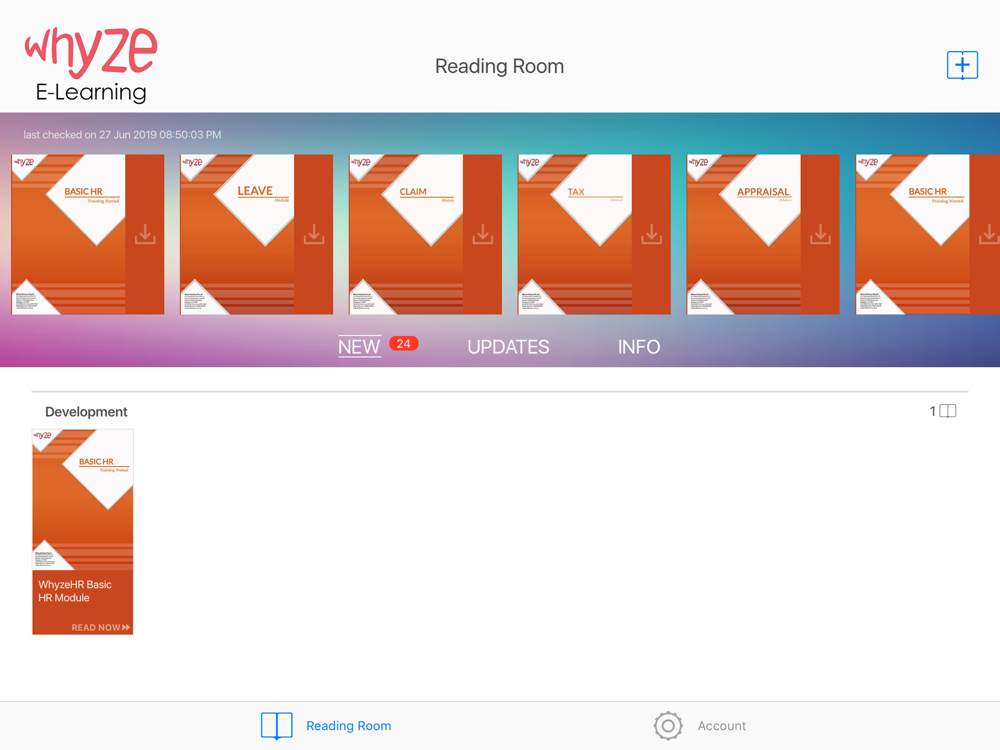The image size is (1000, 750).
Task: Select the NEW tab
Action: pyautogui.click(x=359, y=347)
